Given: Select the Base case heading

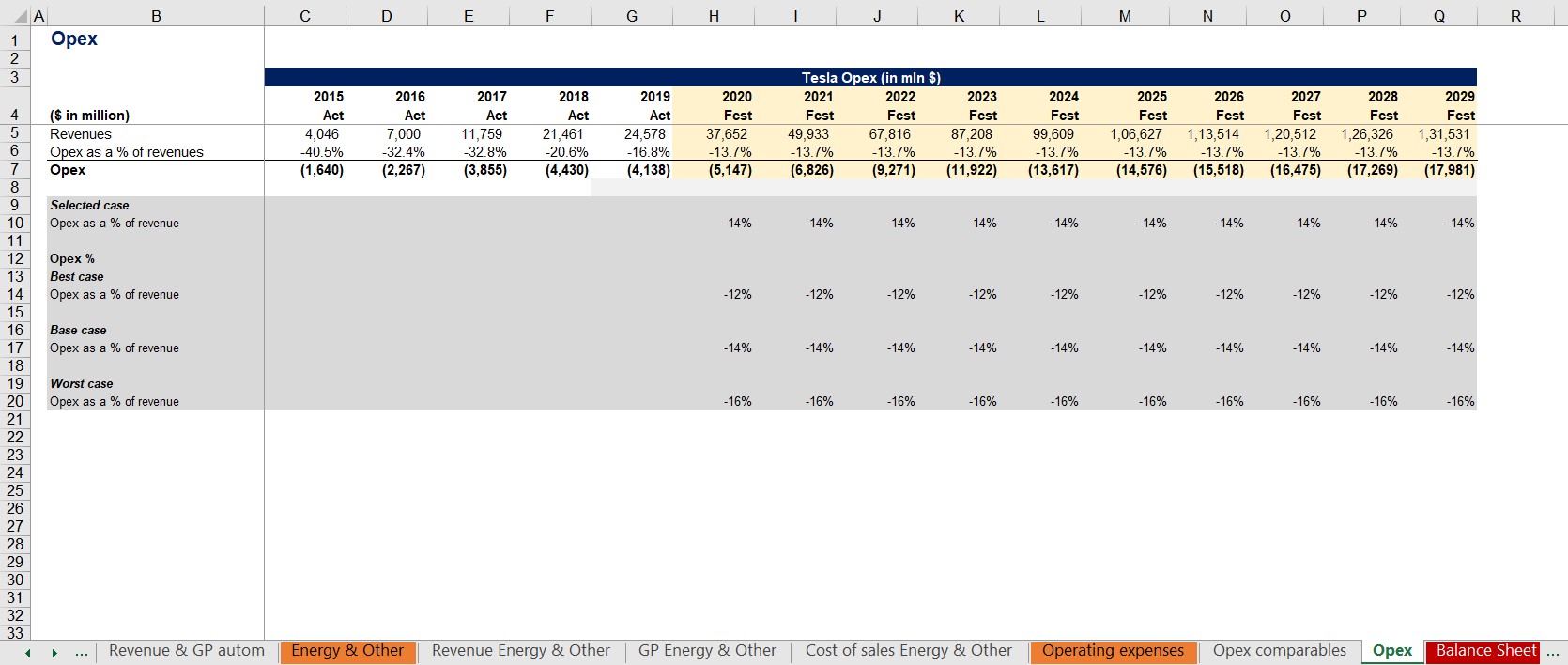Looking at the screenshot, I should (x=78, y=330).
